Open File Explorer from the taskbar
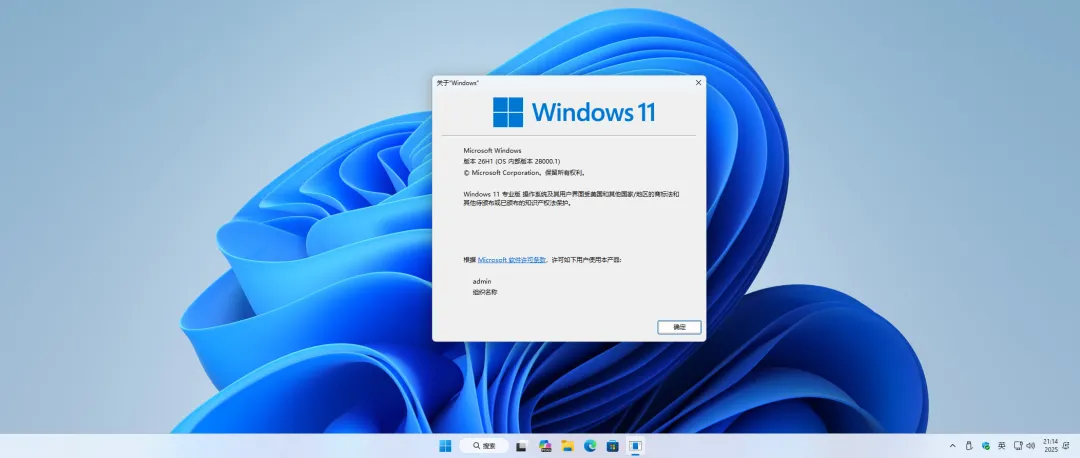The height and width of the screenshot is (458, 1080). 568,446
